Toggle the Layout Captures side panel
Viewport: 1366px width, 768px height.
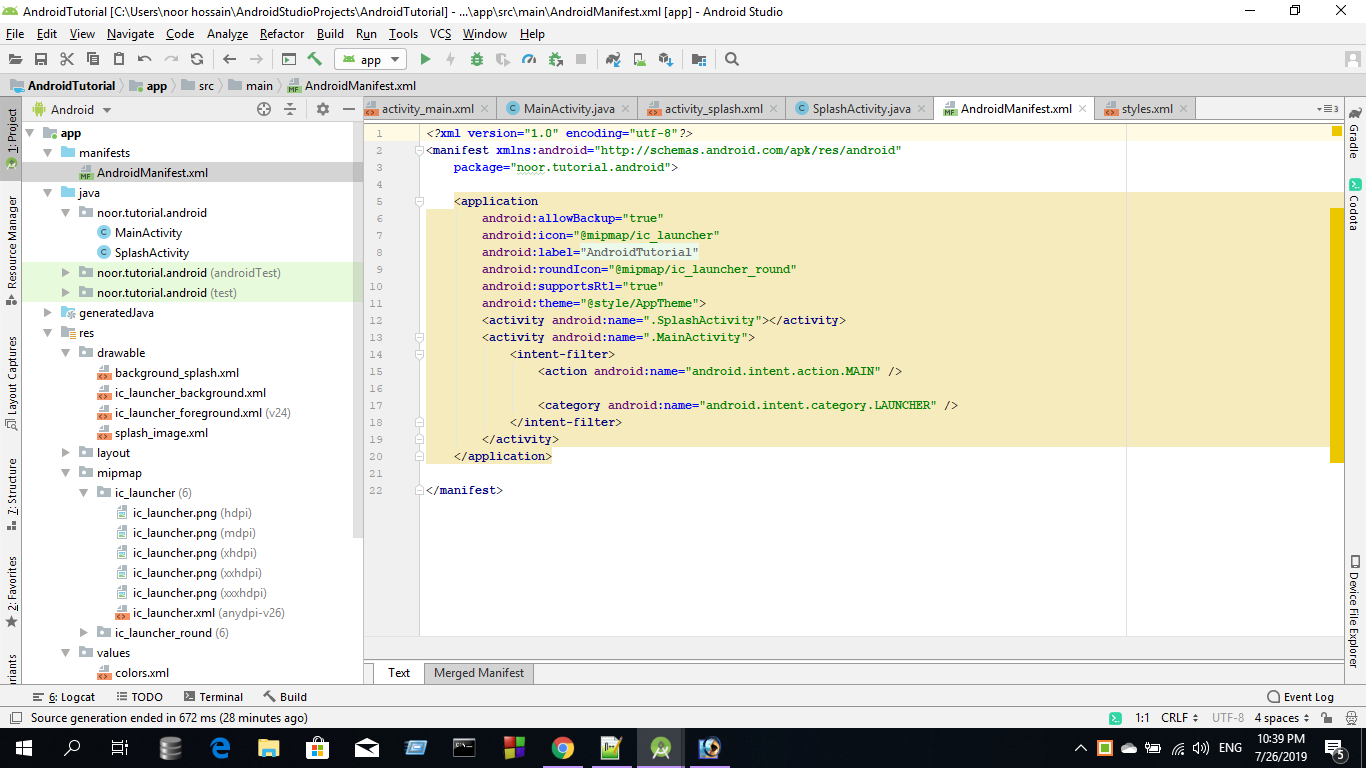tap(12, 383)
